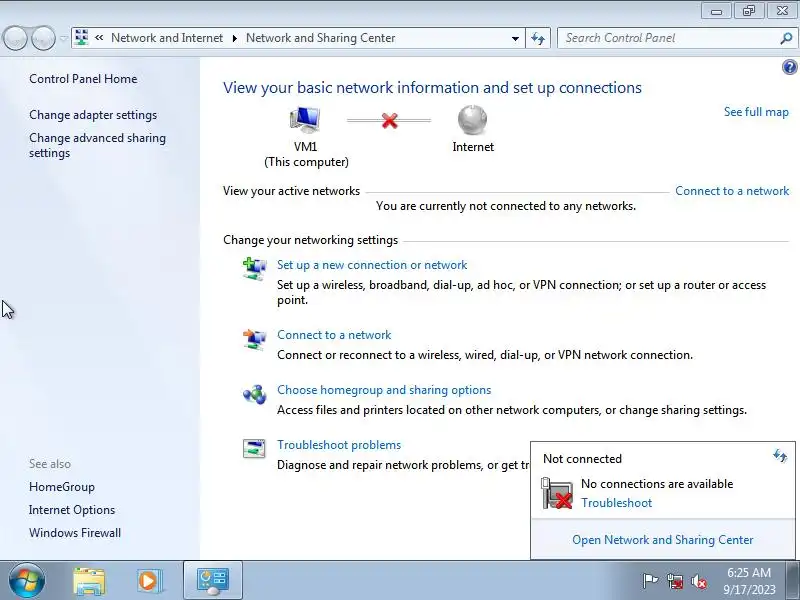The width and height of the screenshot is (800, 600).
Task: Click the disconnected network adapter icon in popup
Action: pos(557,493)
